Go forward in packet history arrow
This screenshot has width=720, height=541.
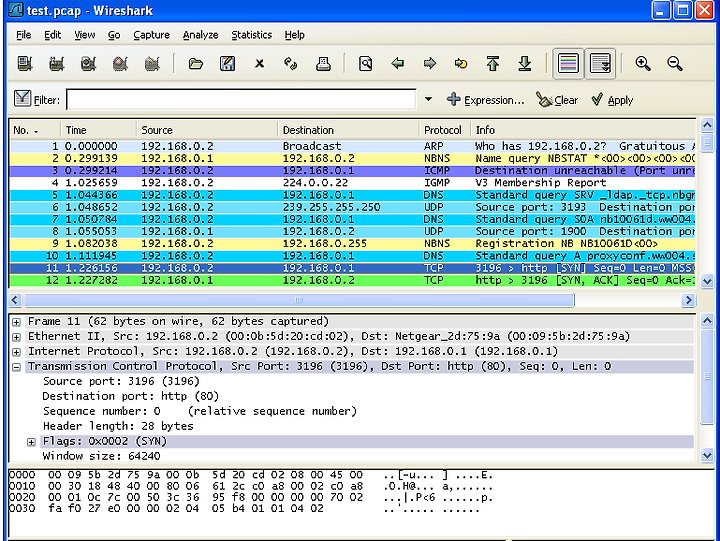pyautogui.click(x=430, y=63)
